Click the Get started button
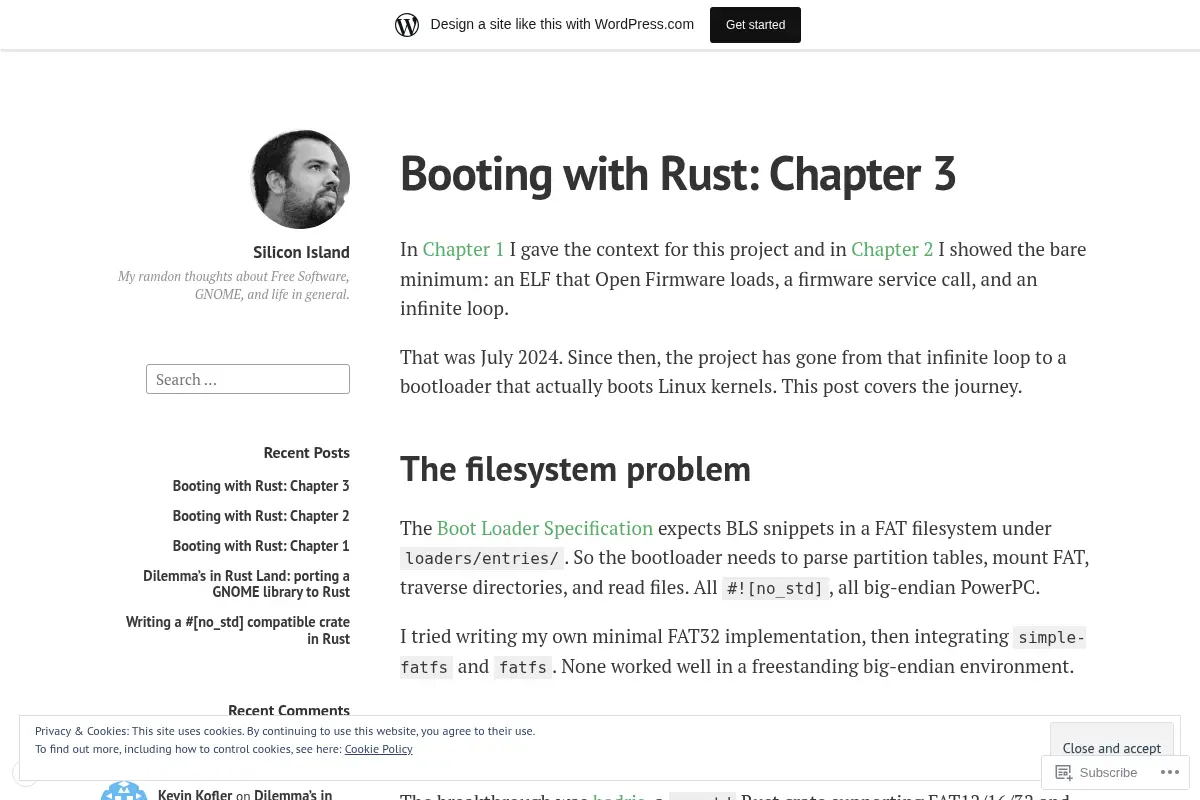The width and height of the screenshot is (1200, 800). [x=755, y=25]
